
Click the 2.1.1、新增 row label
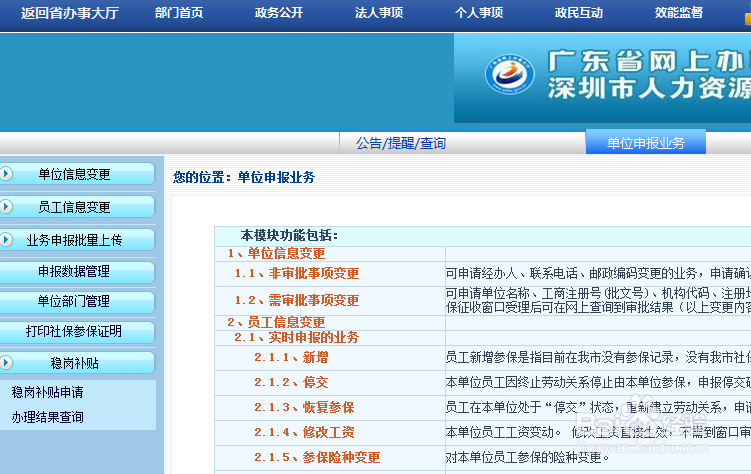pos(291,357)
